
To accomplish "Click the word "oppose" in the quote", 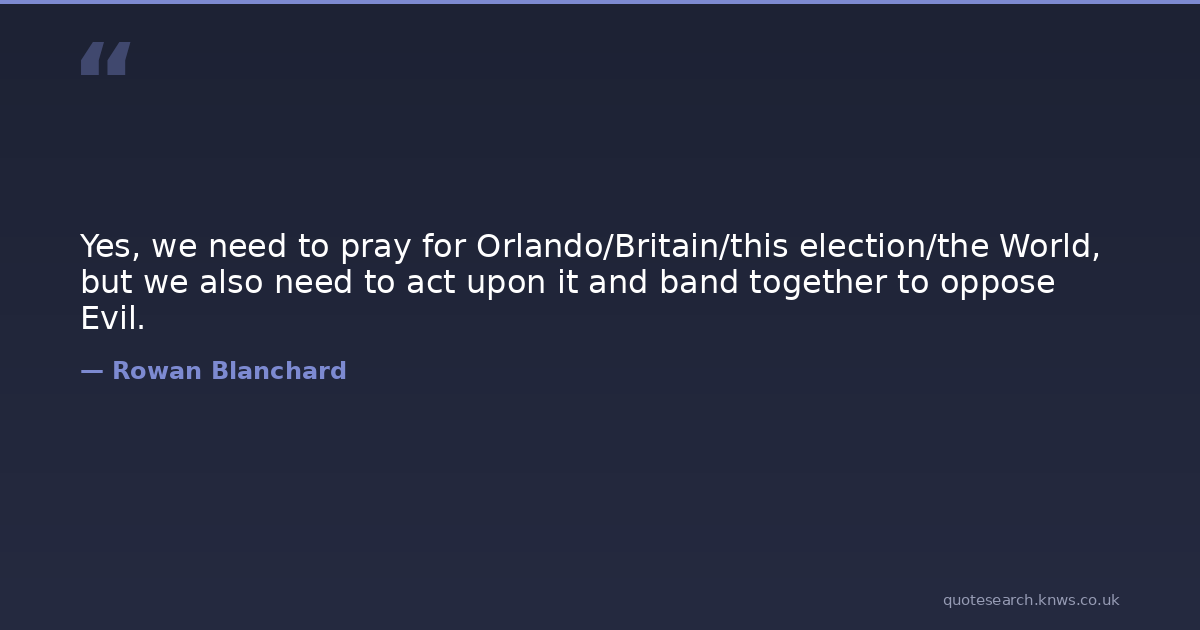I will tap(997, 284).
